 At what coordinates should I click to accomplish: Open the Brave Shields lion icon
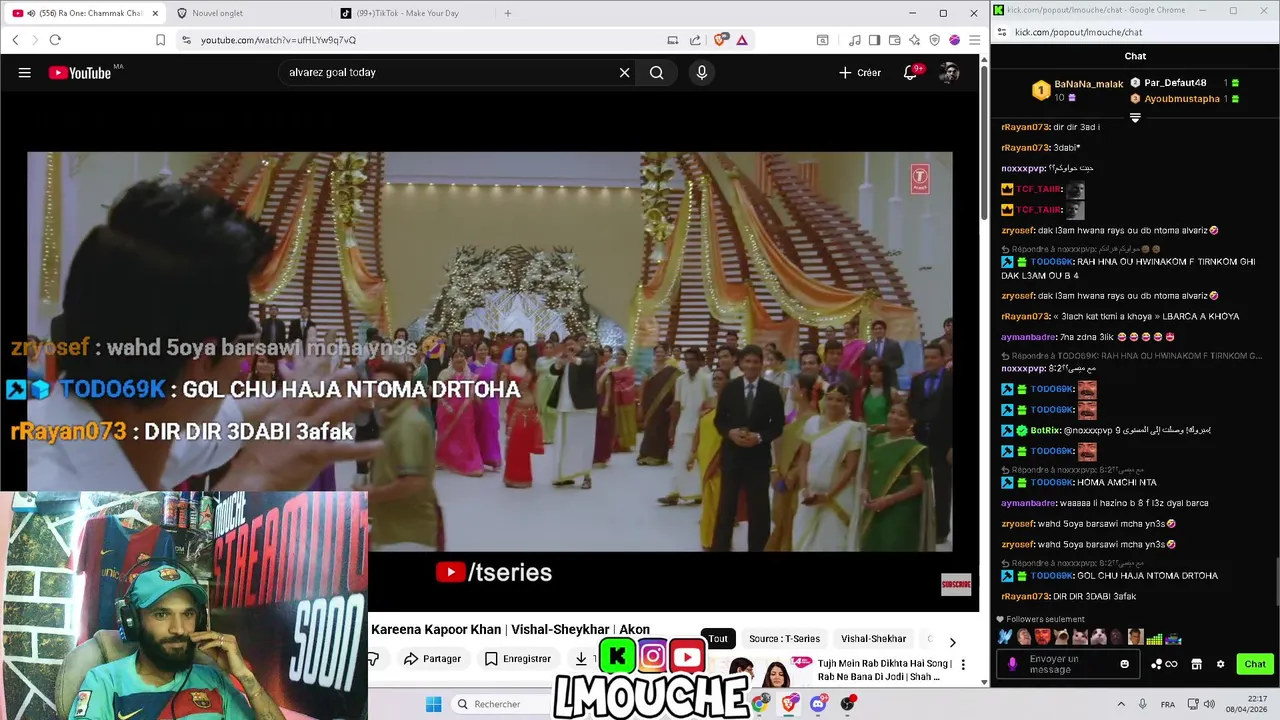click(x=720, y=40)
